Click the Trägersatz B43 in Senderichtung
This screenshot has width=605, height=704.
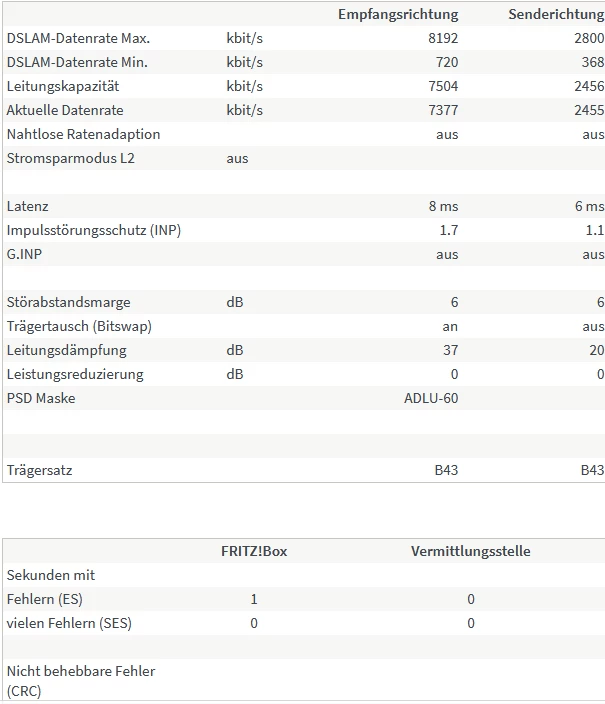pyautogui.click(x=592, y=470)
